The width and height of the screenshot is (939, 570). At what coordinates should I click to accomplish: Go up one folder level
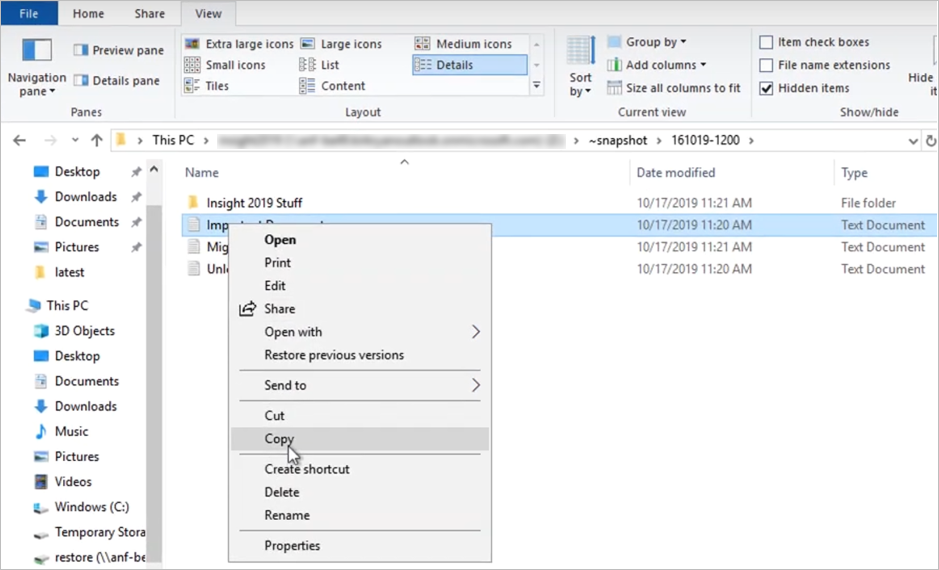(96, 141)
